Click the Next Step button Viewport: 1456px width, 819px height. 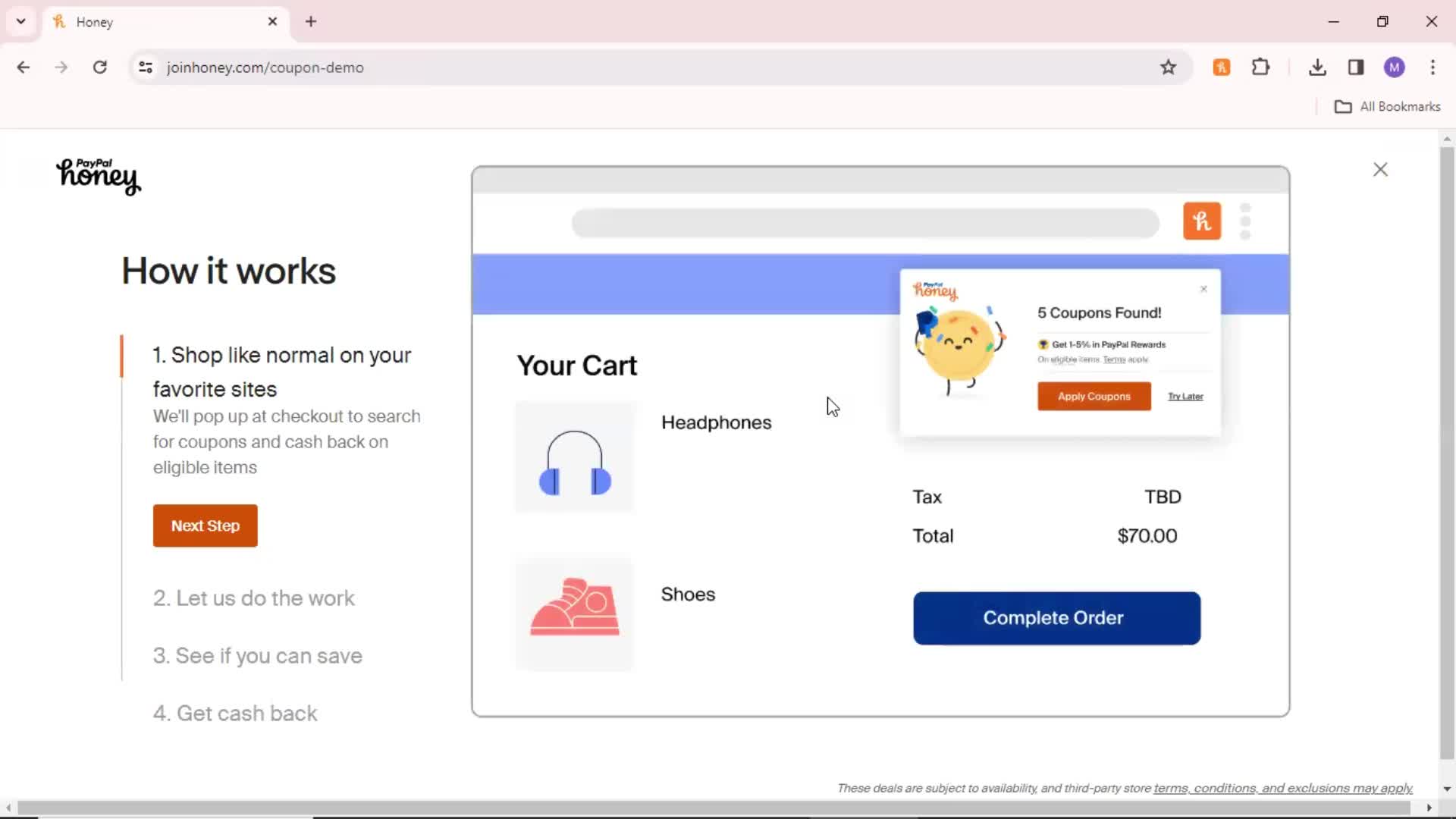pos(206,526)
